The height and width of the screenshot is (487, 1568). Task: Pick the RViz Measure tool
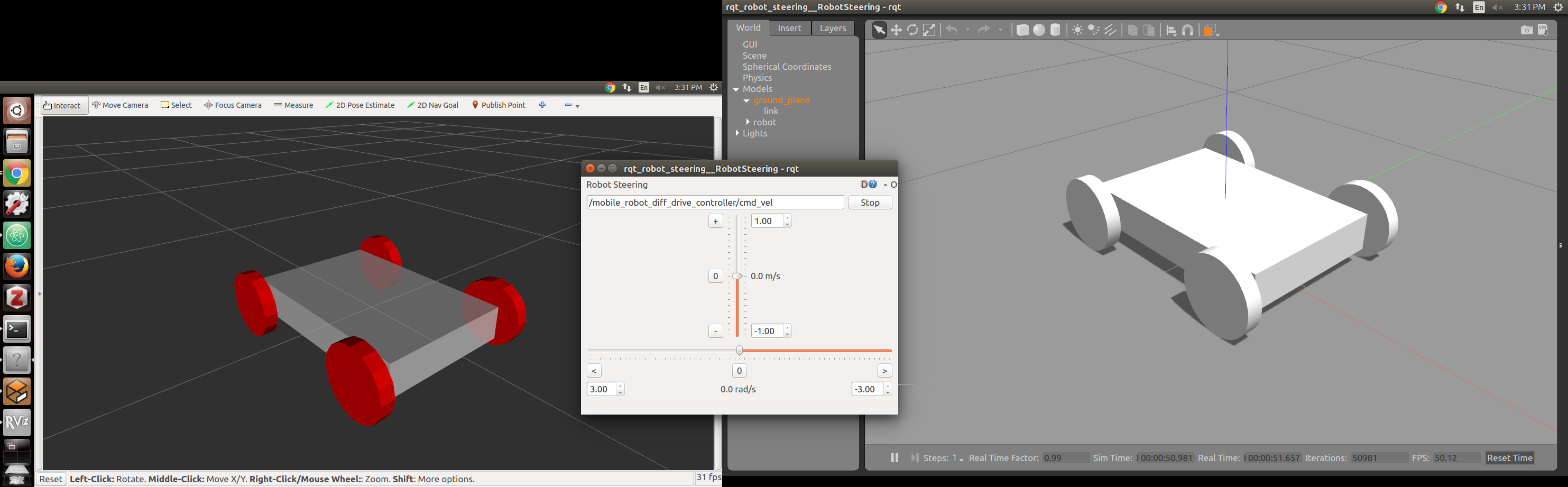tap(293, 105)
